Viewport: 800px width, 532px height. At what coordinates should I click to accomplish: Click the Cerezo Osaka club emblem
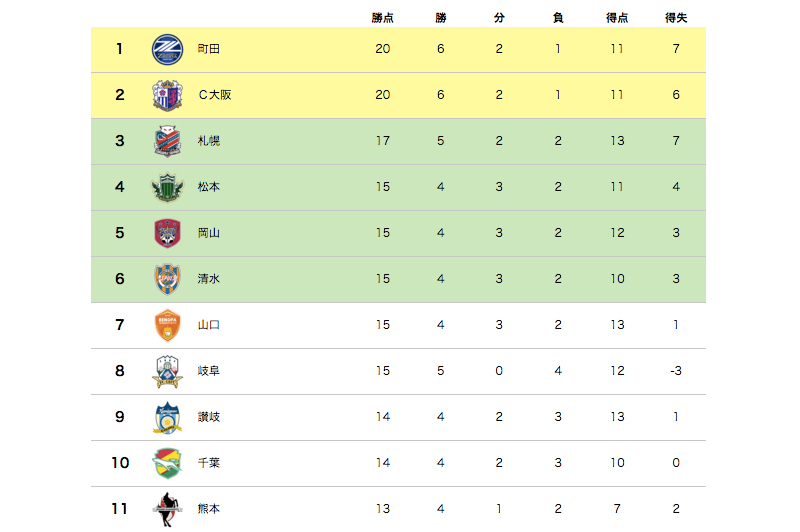click(167, 95)
